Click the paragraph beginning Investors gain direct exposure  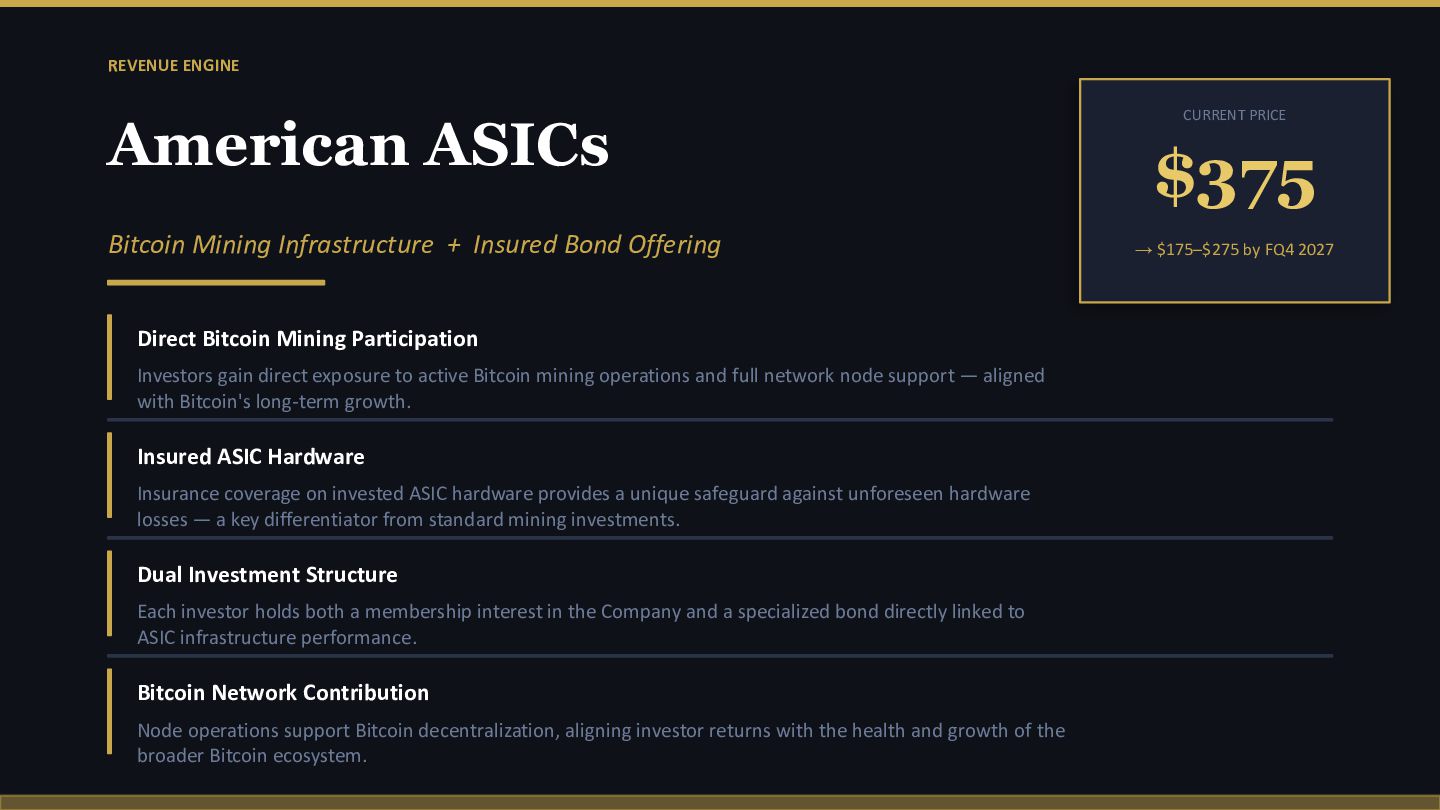[590, 388]
